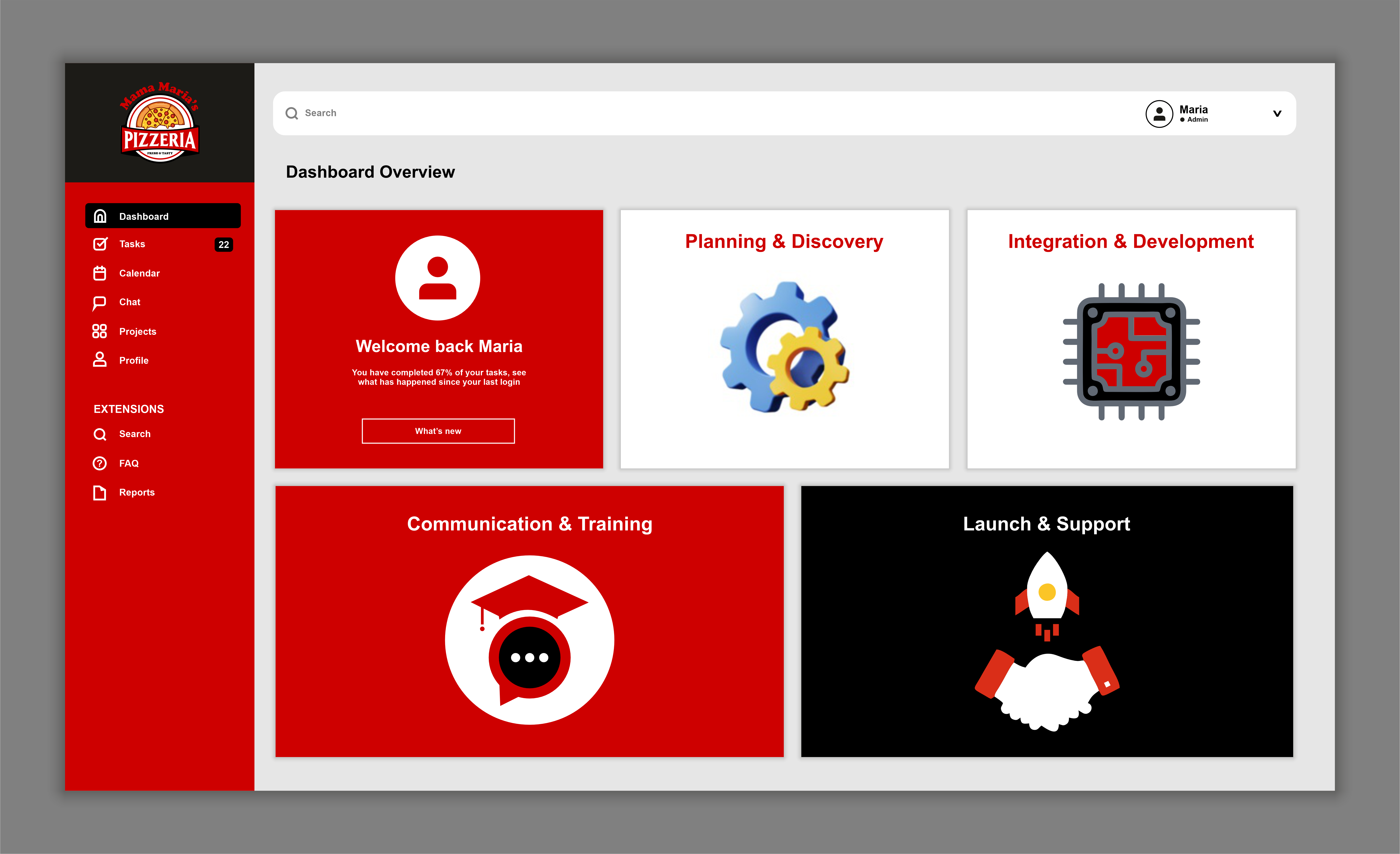Open the Projects menu item
The height and width of the screenshot is (854, 1400).
click(x=163, y=331)
